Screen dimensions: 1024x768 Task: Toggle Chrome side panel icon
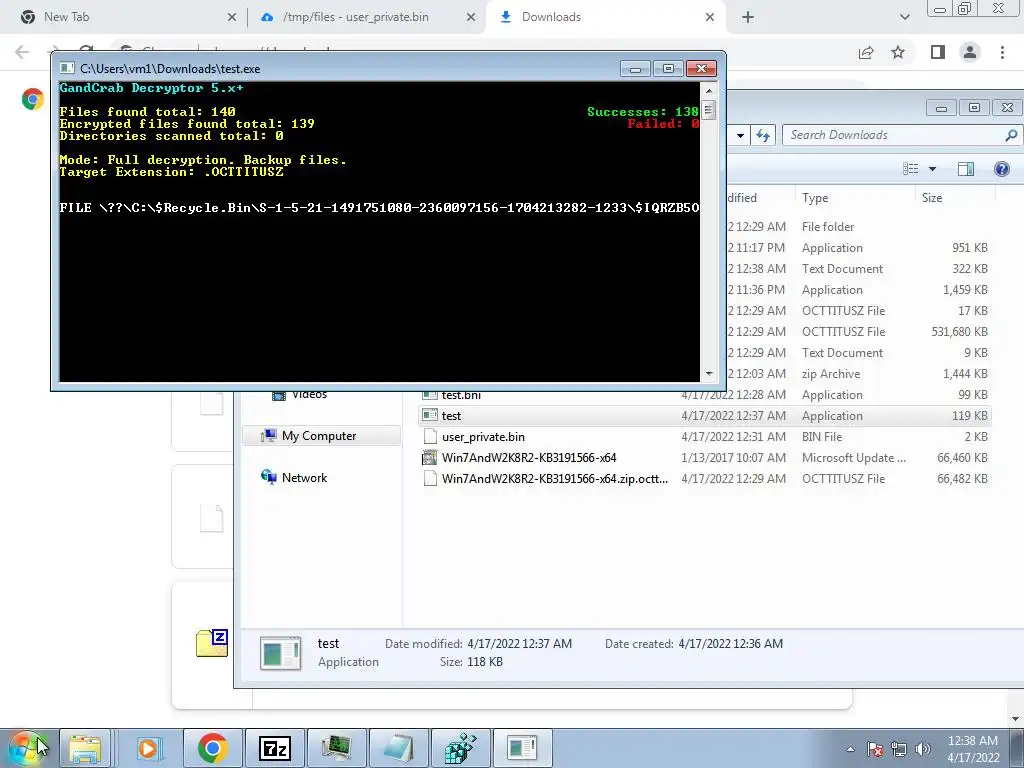point(938,52)
